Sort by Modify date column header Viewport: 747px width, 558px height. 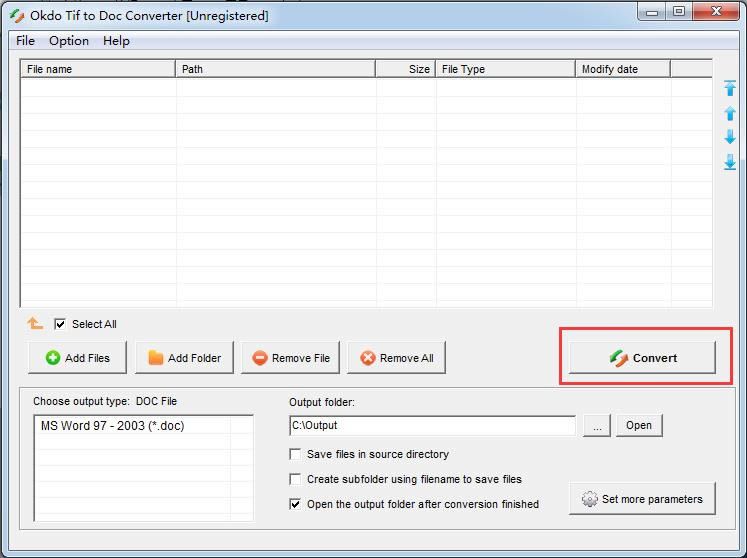[x=623, y=69]
